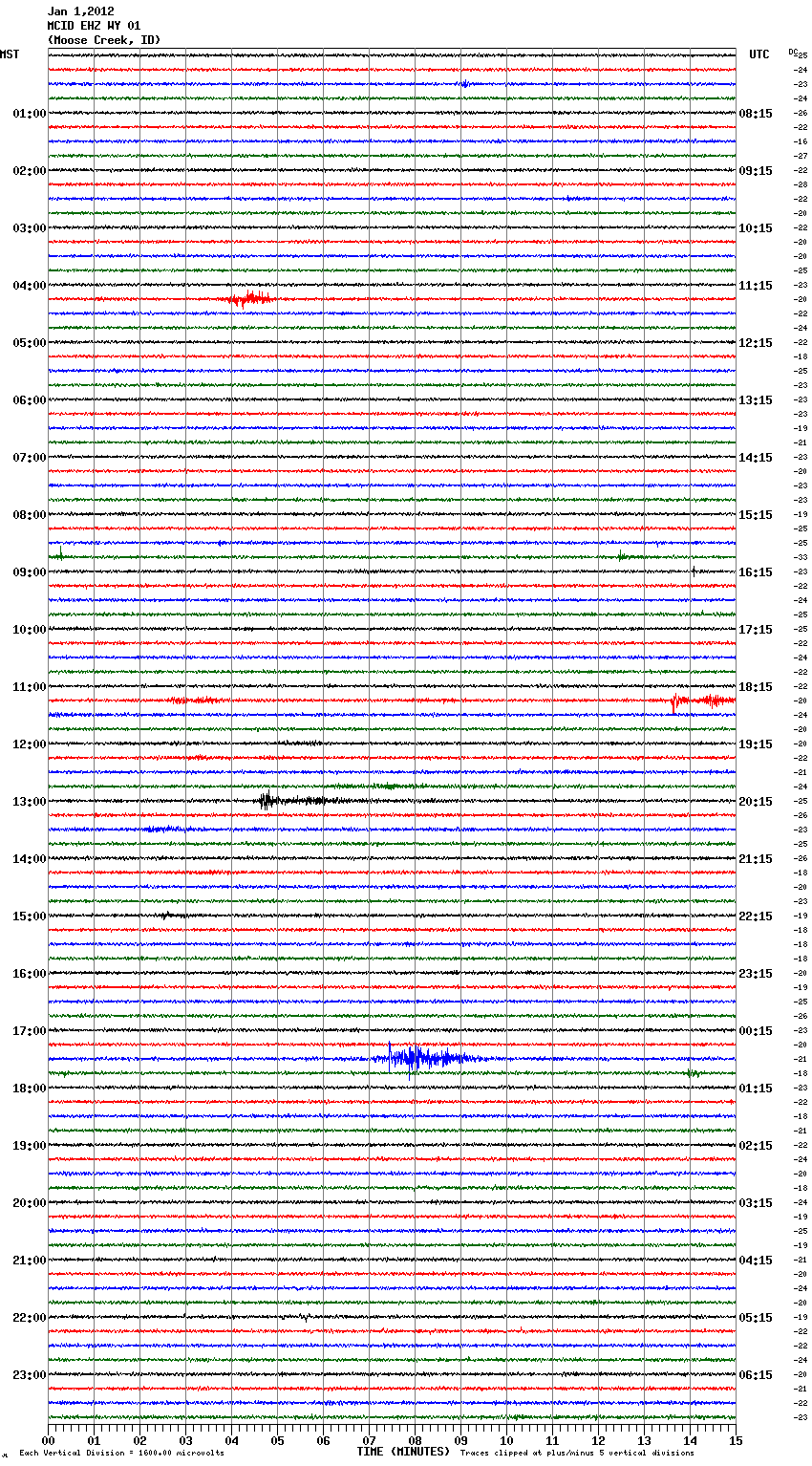
Task: Click the 17:00 MST hour label
Action: [30, 1031]
